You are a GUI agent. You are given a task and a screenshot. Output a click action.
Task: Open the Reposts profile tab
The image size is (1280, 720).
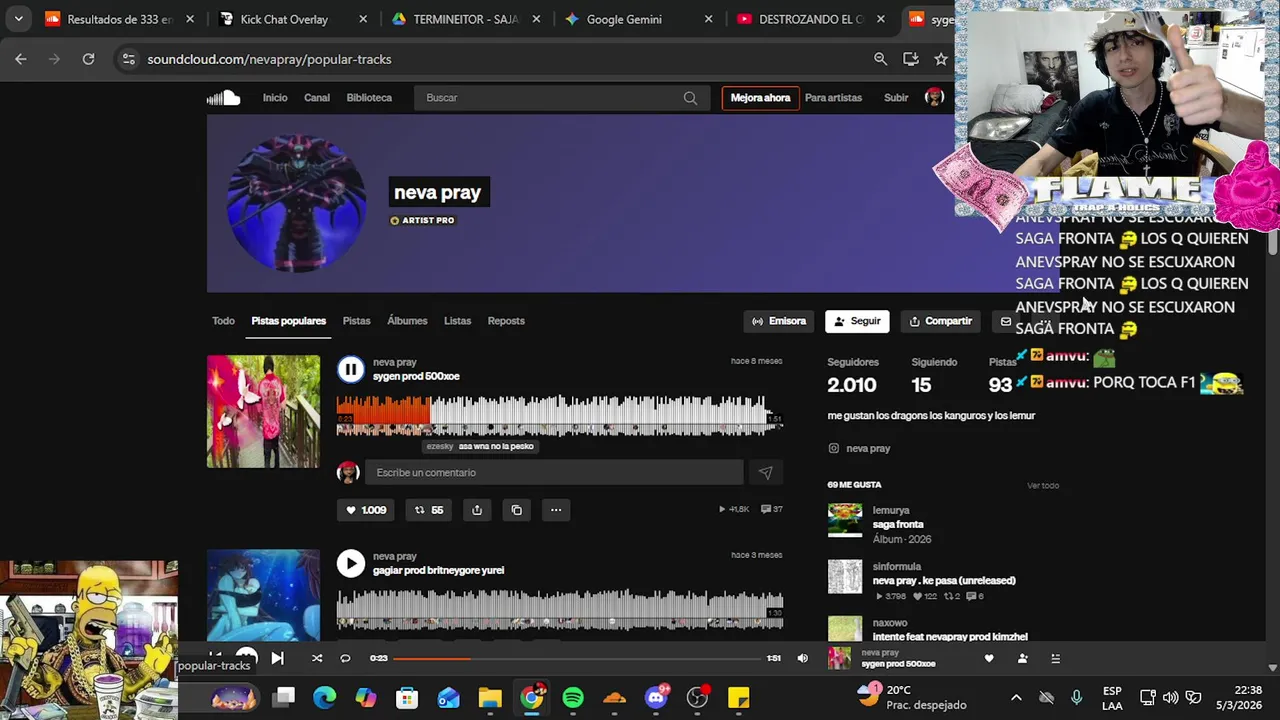pos(506,321)
